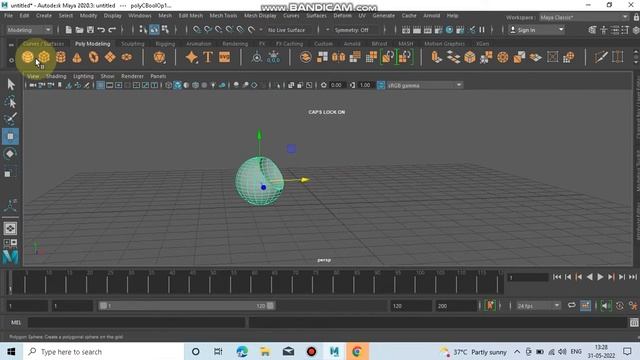Create a polygon cube from the shelf

point(44,57)
